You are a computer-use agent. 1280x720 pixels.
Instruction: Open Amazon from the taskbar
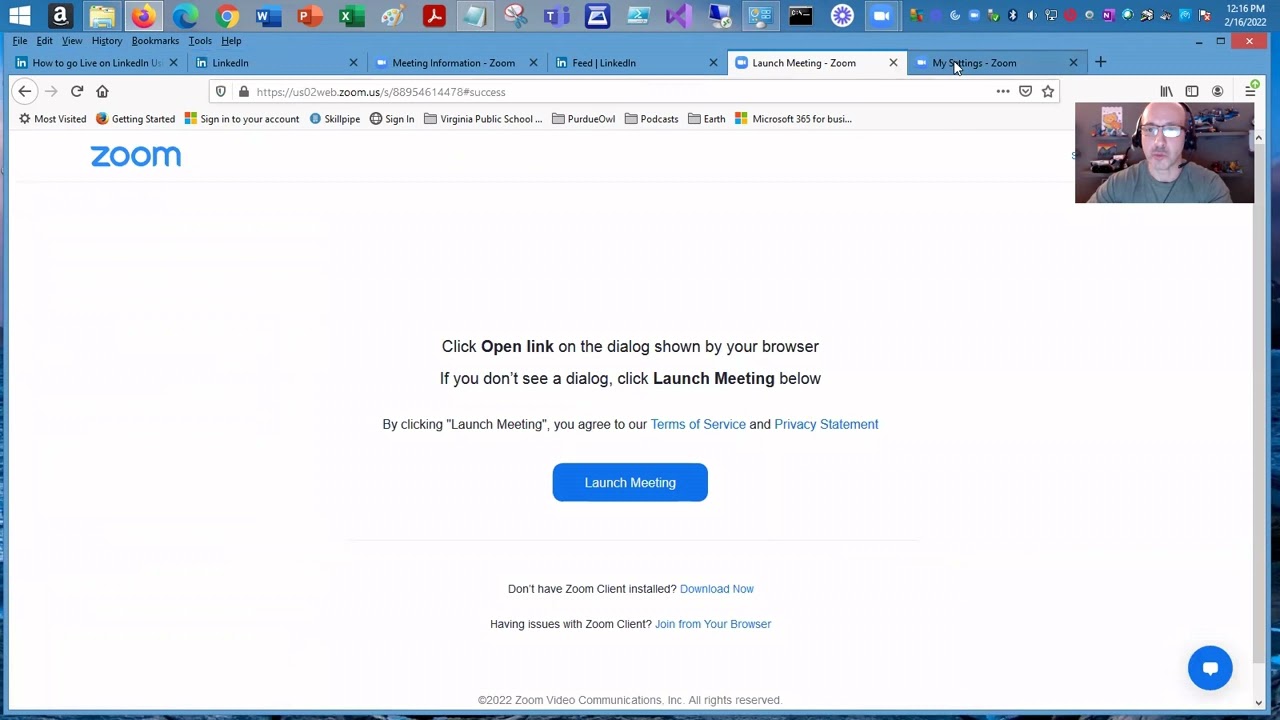pyautogui.click(x=60, y=16)
